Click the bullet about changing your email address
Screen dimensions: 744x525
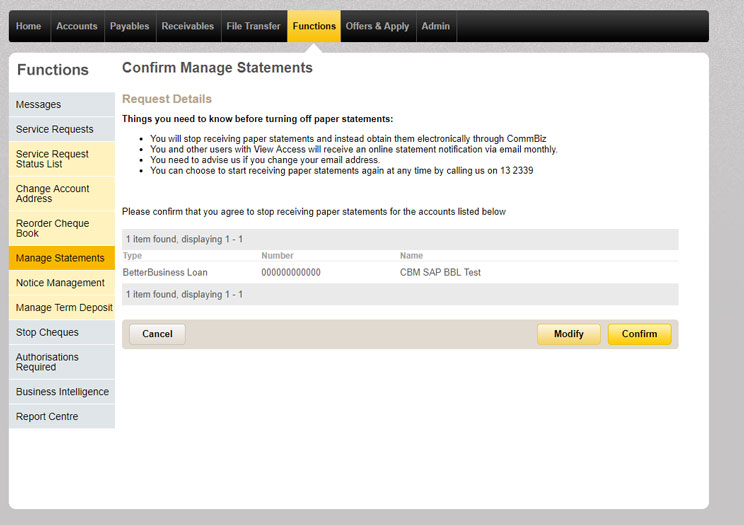click(265, 160)
